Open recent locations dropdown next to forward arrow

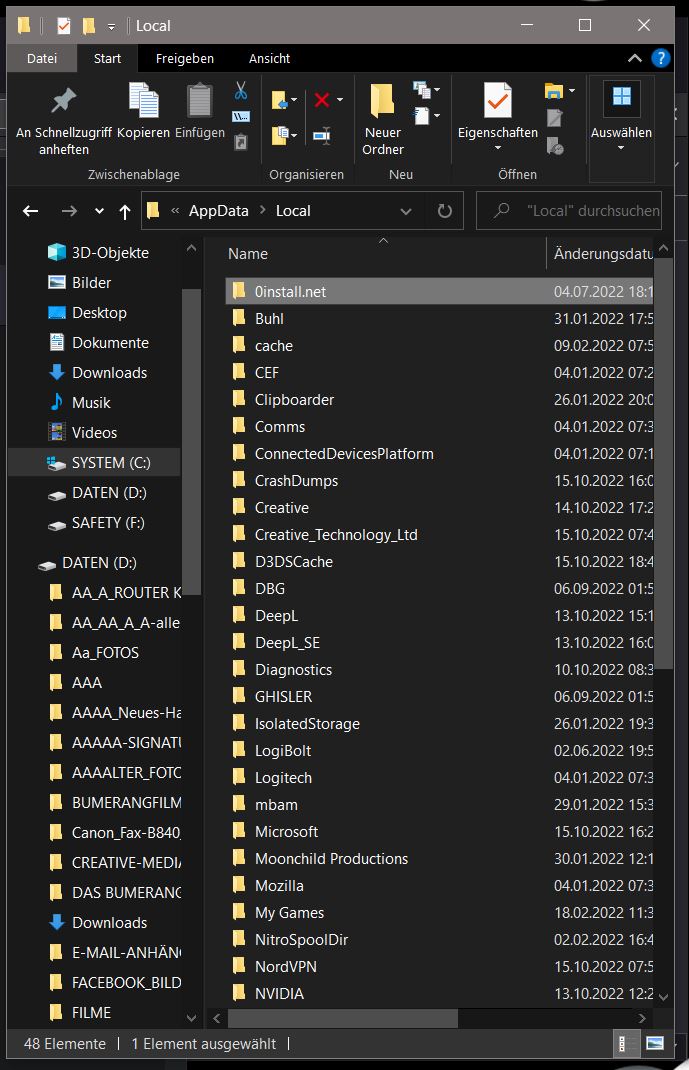tap(100, 212)
